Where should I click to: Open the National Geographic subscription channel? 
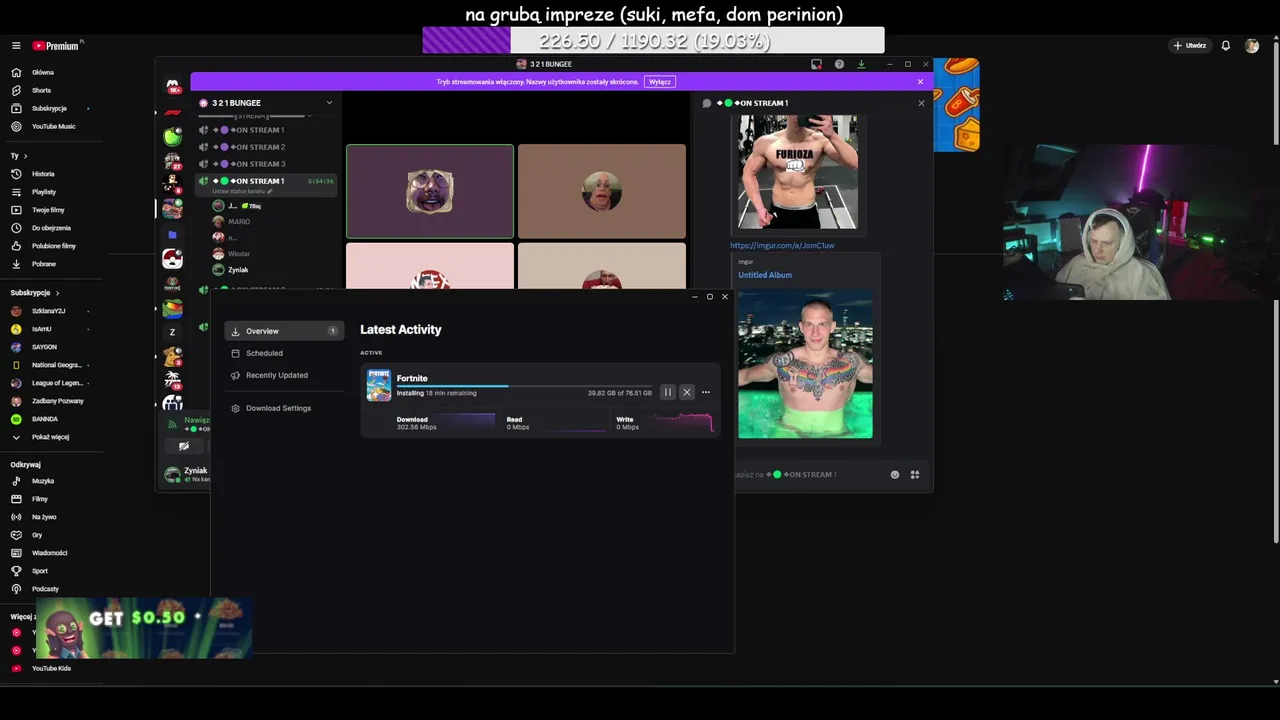point(56,365)
